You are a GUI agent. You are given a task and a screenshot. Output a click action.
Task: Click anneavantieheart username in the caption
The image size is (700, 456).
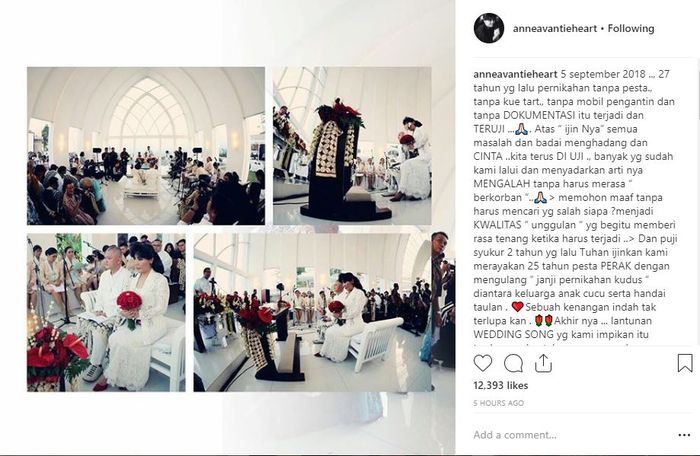click(x=515, y=74)
